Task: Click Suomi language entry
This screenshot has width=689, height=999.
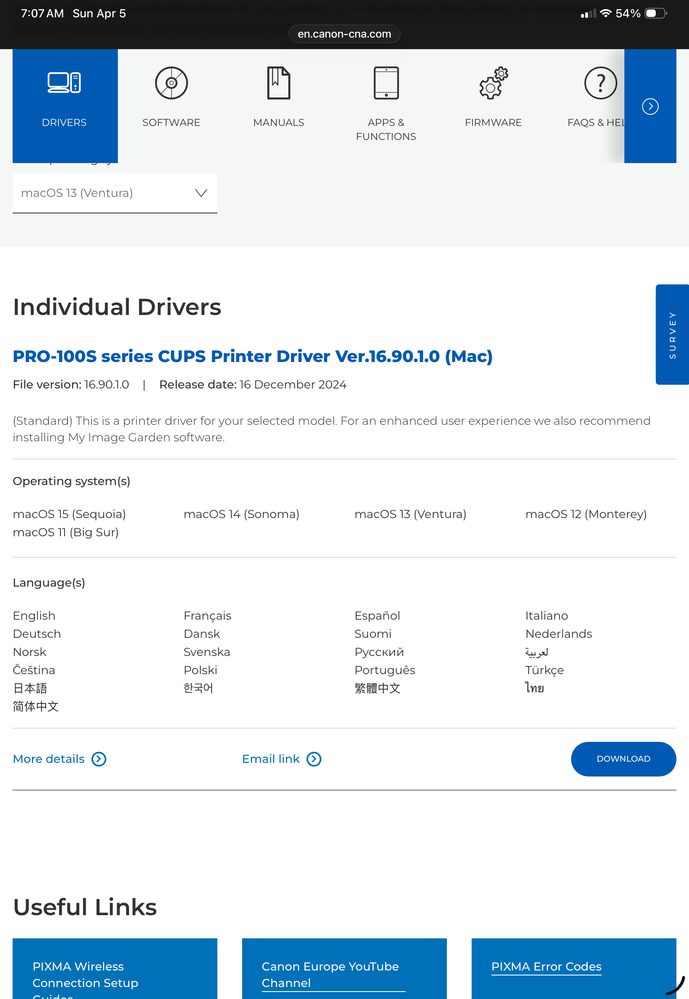Action: pyautogui.click(x=373, y=634)
